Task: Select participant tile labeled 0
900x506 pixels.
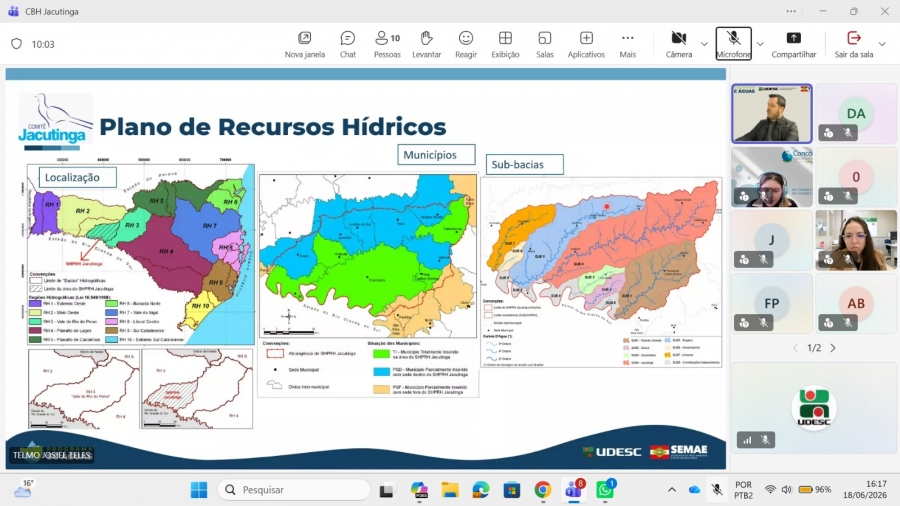Action: pos(856,177)
